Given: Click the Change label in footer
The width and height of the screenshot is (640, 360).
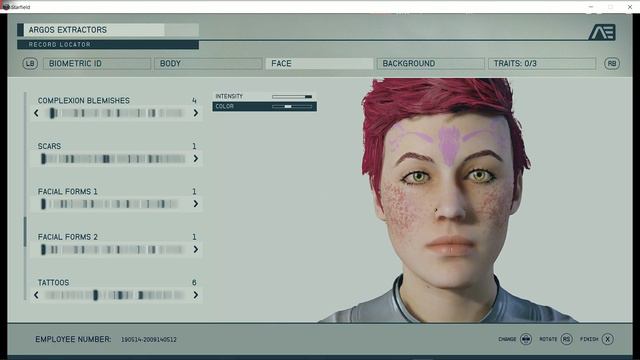Looking at the screenshot, I should [507, 339].
